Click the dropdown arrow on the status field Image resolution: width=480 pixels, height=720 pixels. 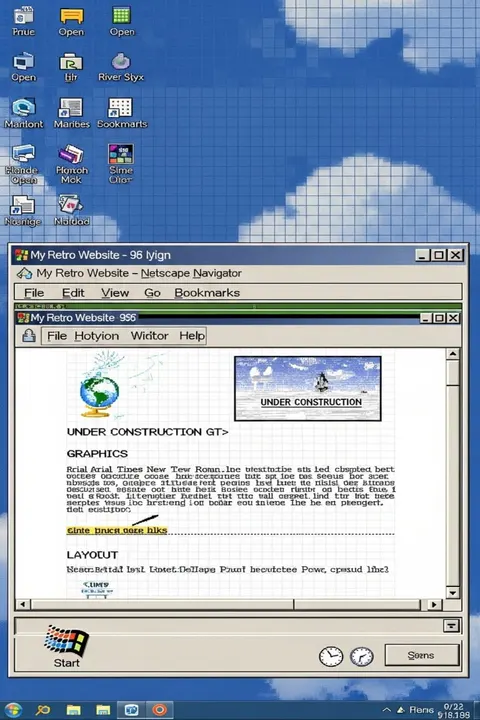(451, 625)
